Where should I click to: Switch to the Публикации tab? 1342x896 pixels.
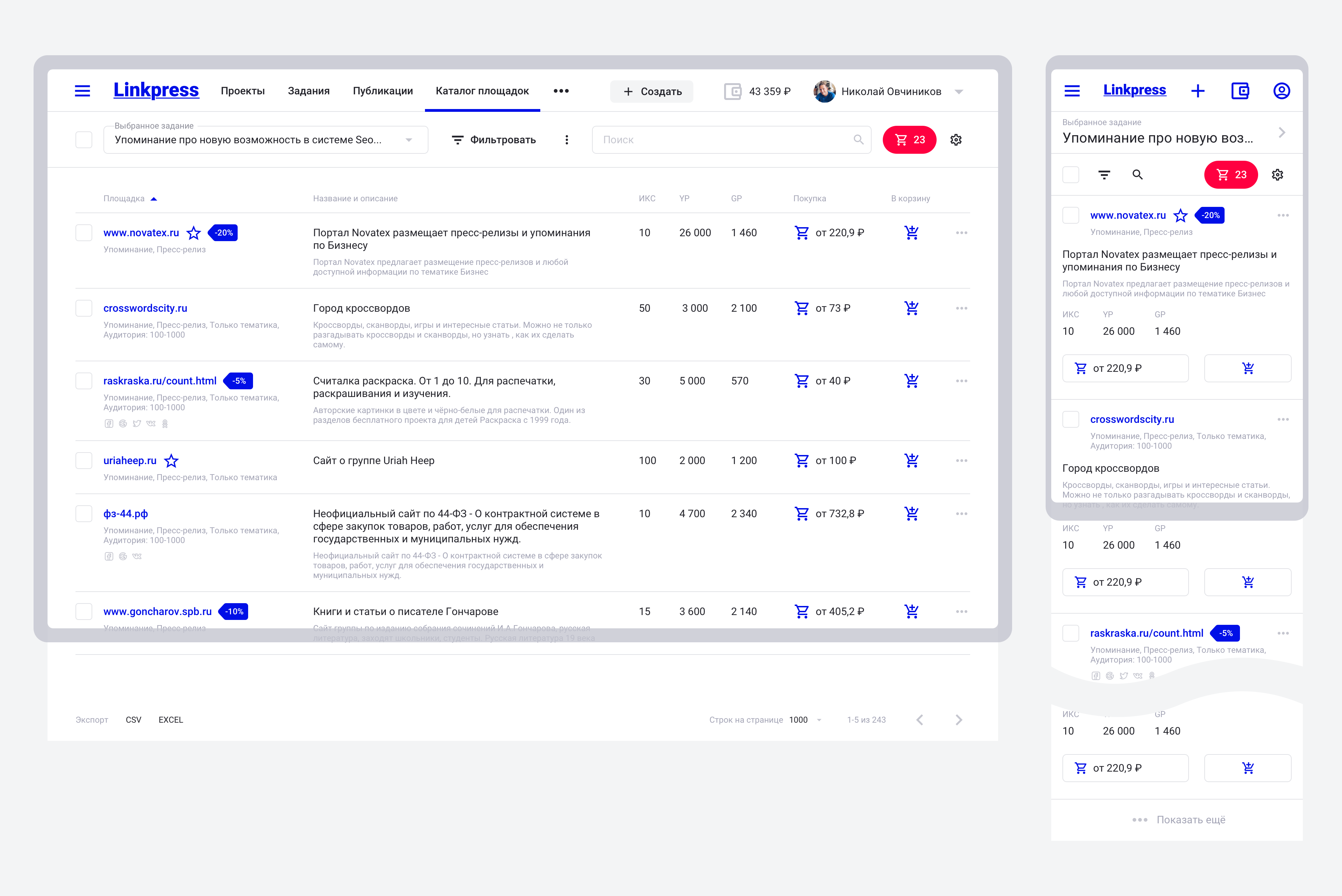[382, 91]
